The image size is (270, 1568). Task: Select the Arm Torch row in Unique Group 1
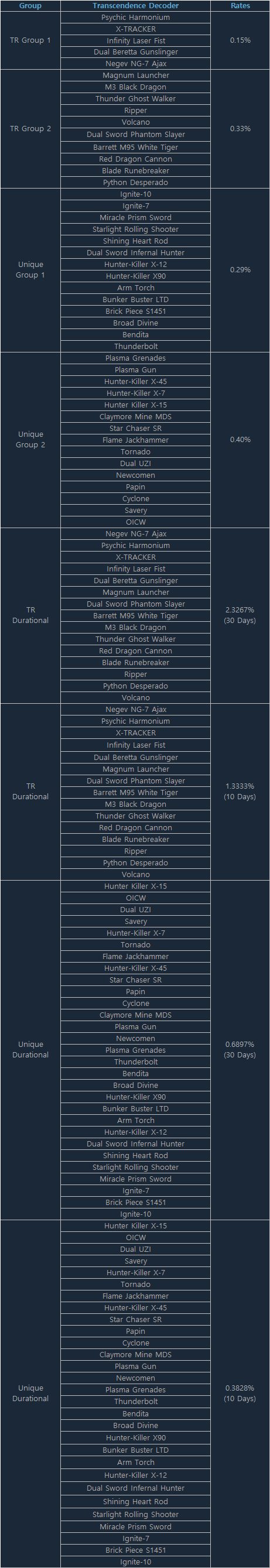tap(135, 288)
